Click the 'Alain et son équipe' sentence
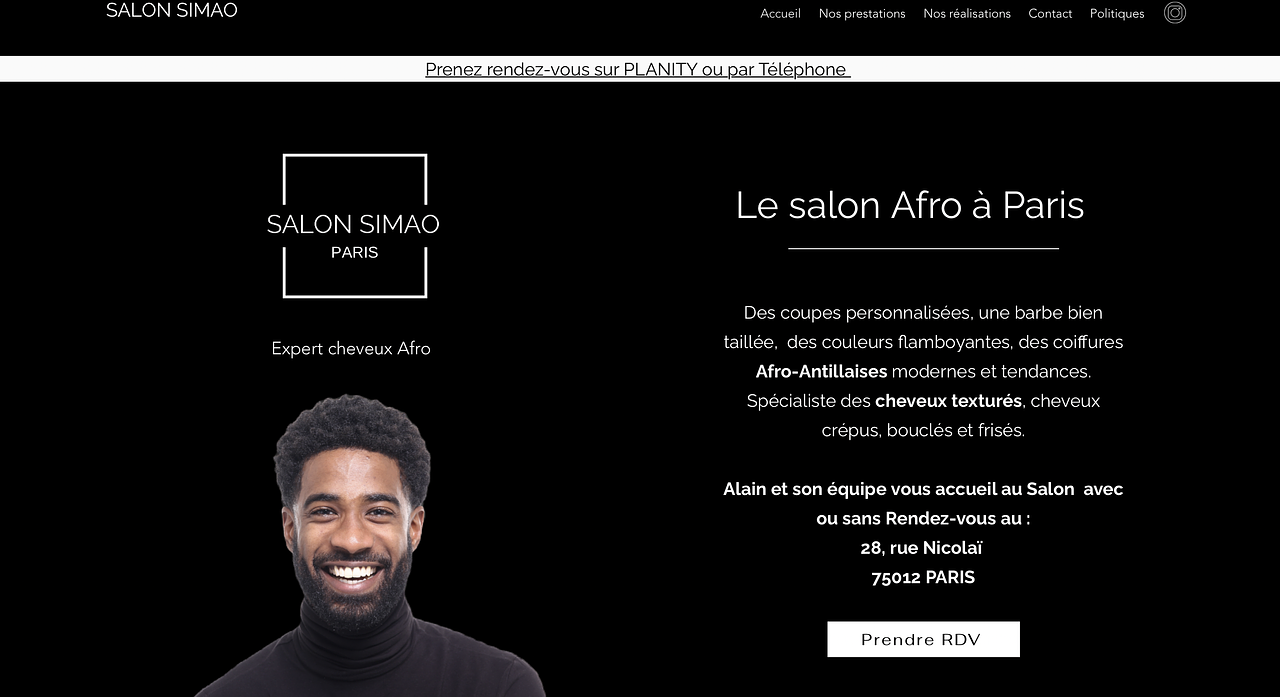Screen dimensions: 1280x697 tap(923, 504)
